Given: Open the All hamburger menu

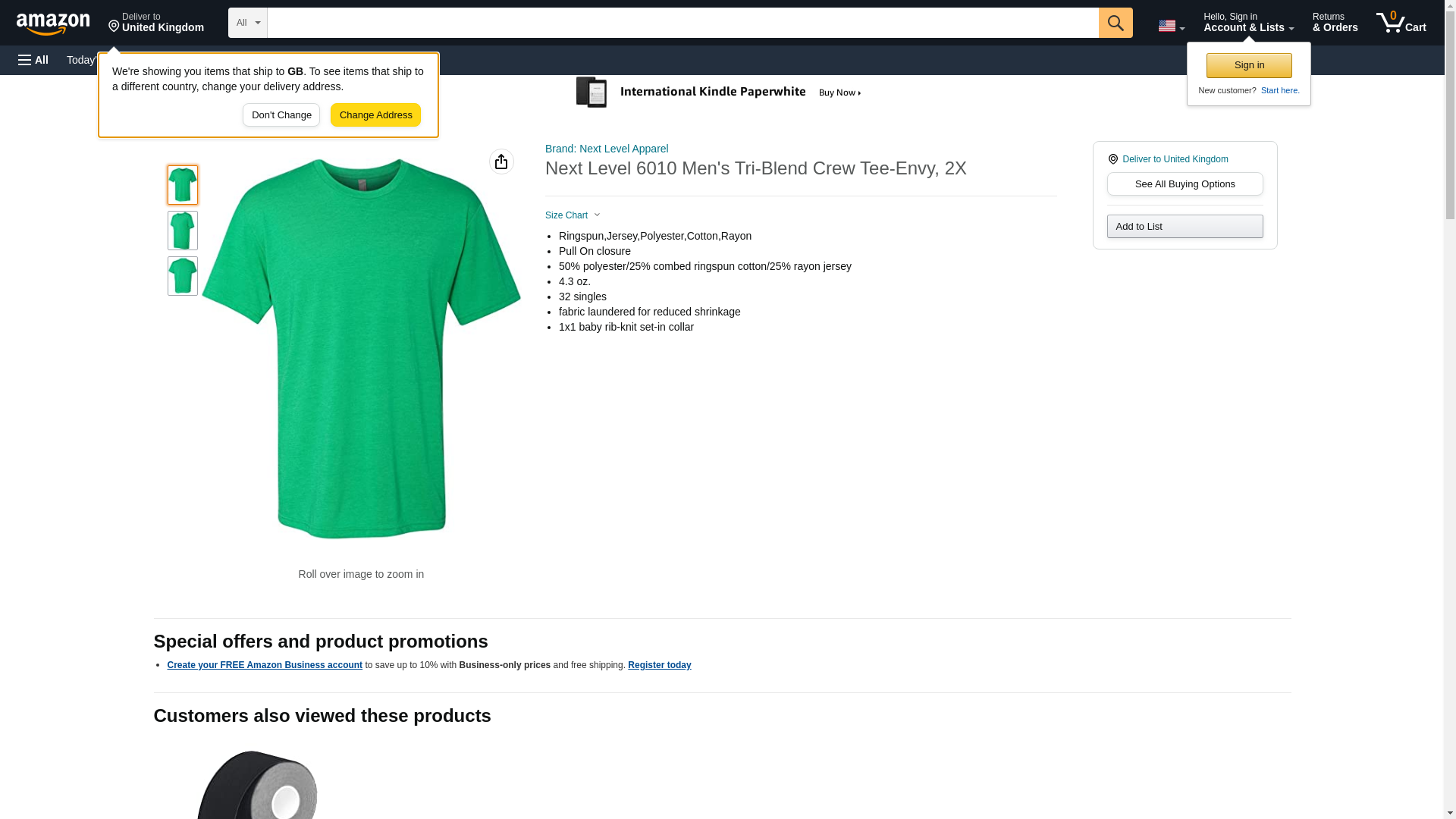Looking at the screenshot, I should coord(33,60).
